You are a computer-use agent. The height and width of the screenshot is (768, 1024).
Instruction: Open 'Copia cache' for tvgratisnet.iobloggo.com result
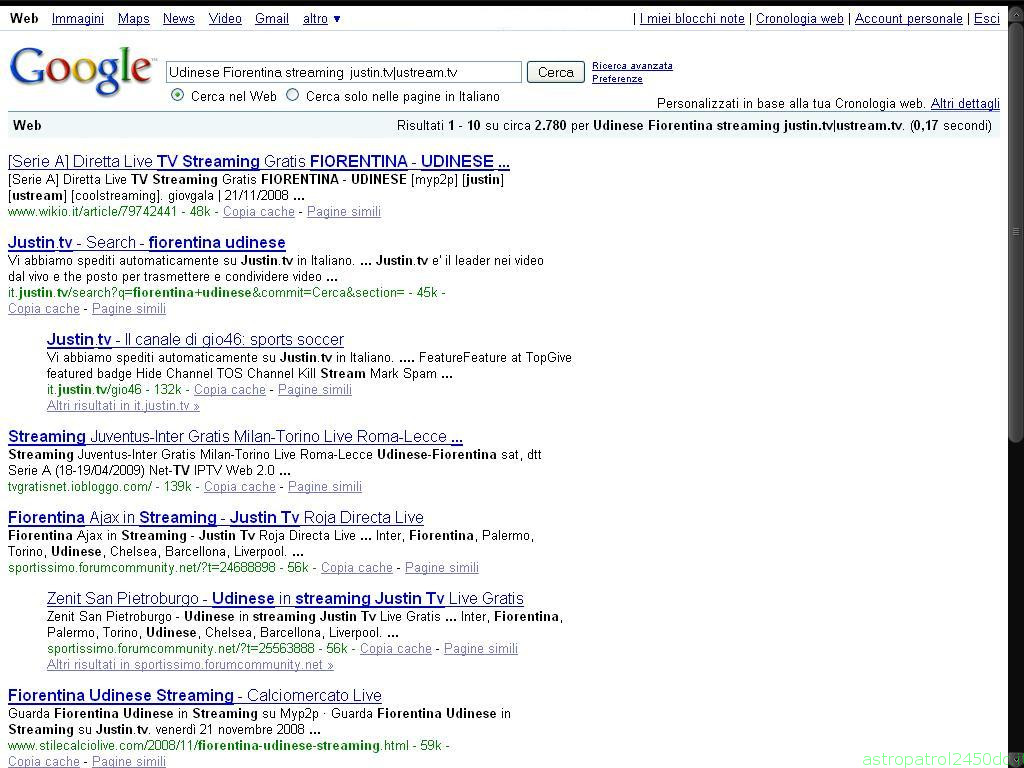coord(240,487)
